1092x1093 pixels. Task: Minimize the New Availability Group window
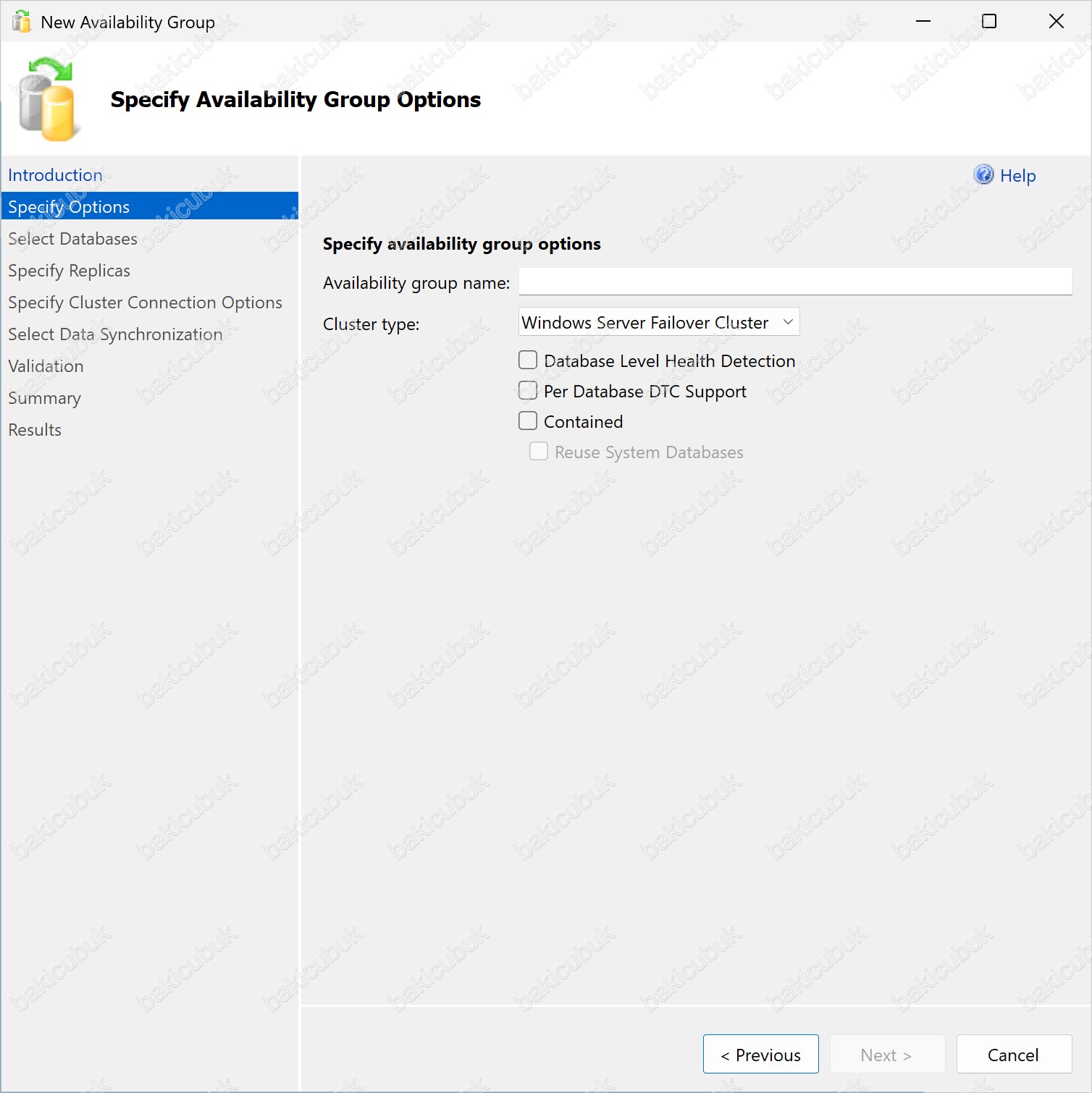click(923, 22)
